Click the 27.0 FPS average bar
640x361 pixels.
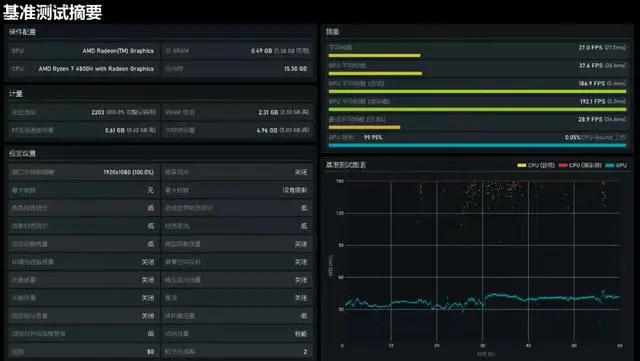click(x=374, y=56)
